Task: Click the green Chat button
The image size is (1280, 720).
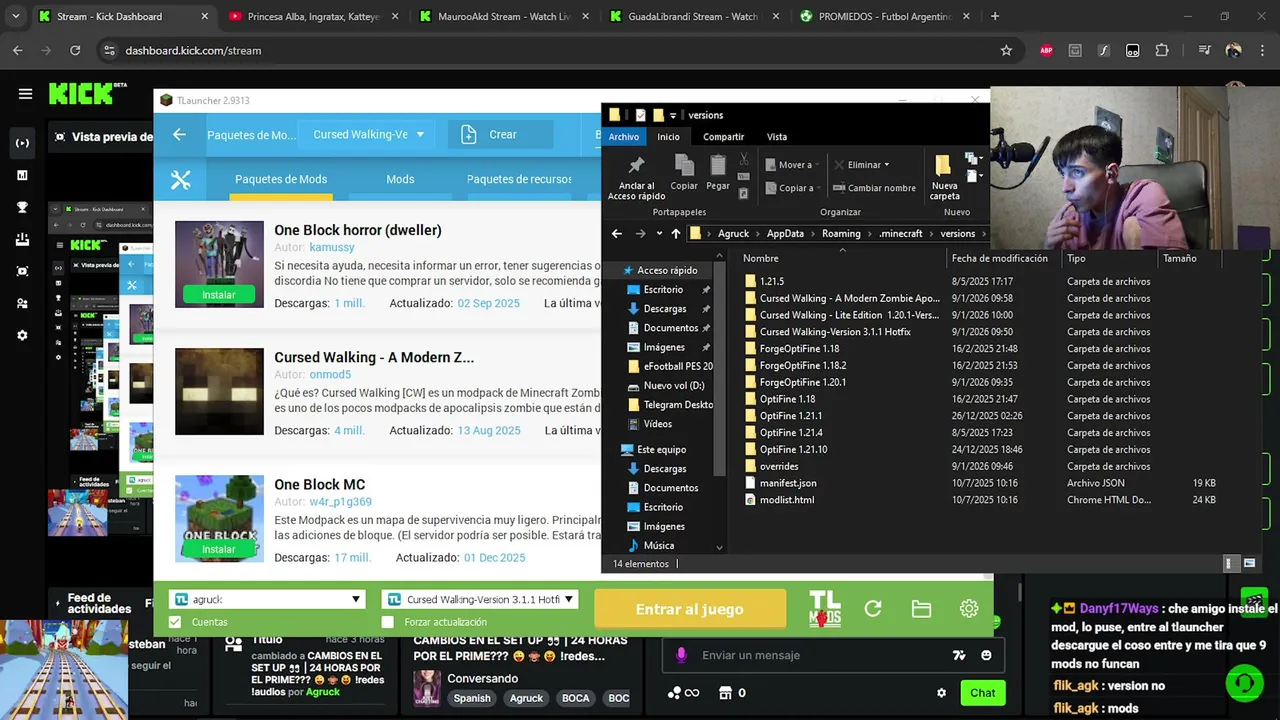Action: (x=983, y=692)
